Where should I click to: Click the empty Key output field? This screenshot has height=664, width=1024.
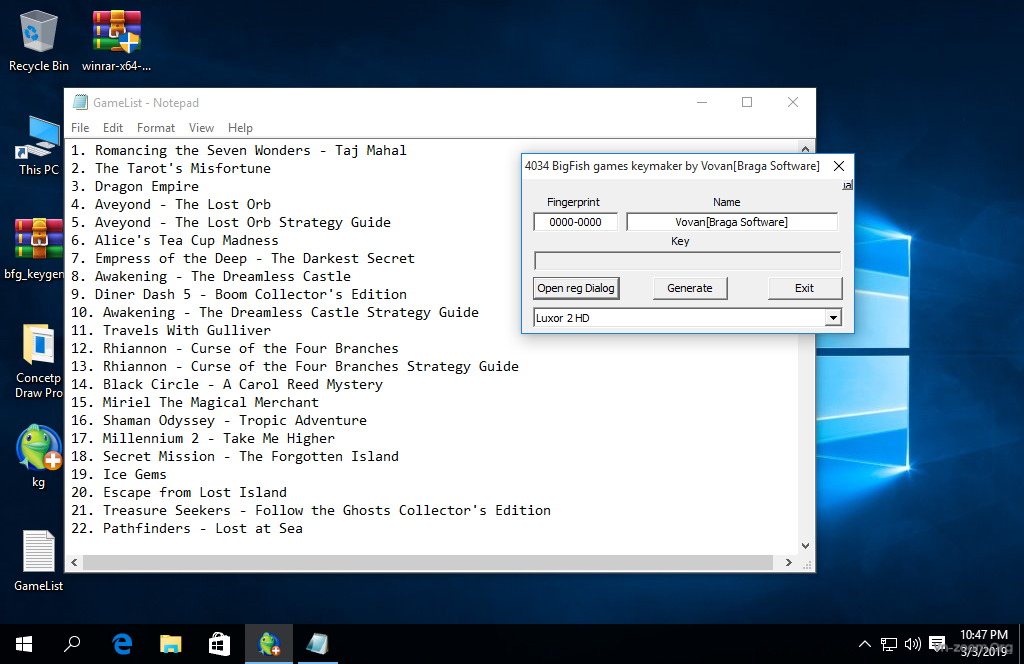(x=687, y=261)
